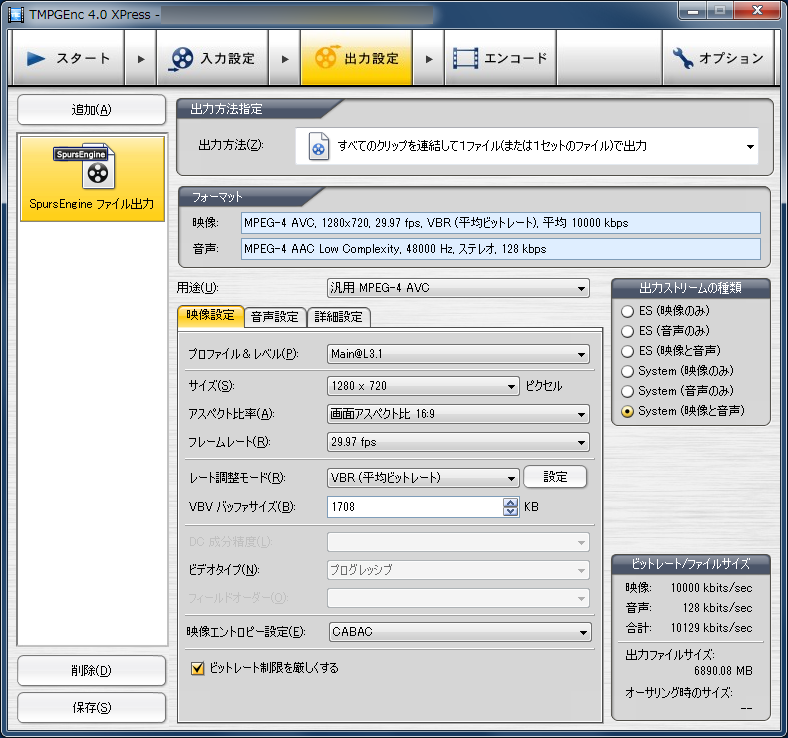Switch to 音声設定 tab
Screen dimensions: 788x738
(275, 317)
